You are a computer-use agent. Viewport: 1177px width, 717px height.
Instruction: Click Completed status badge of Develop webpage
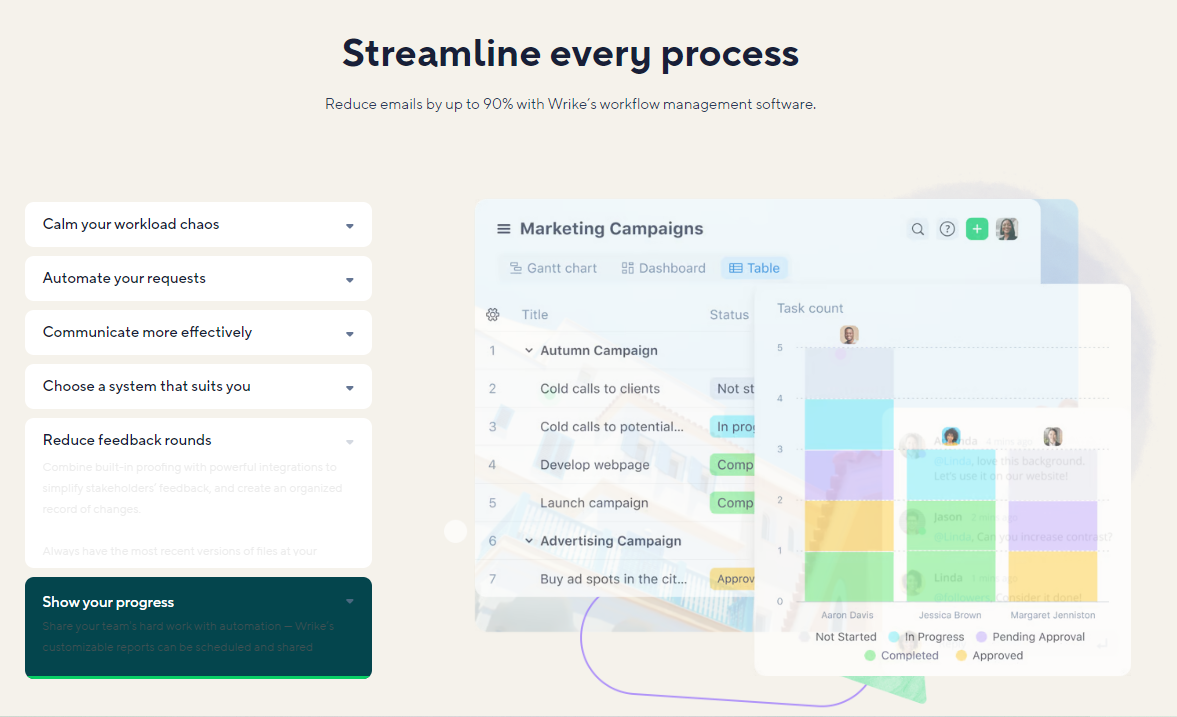tap(733, 465)
